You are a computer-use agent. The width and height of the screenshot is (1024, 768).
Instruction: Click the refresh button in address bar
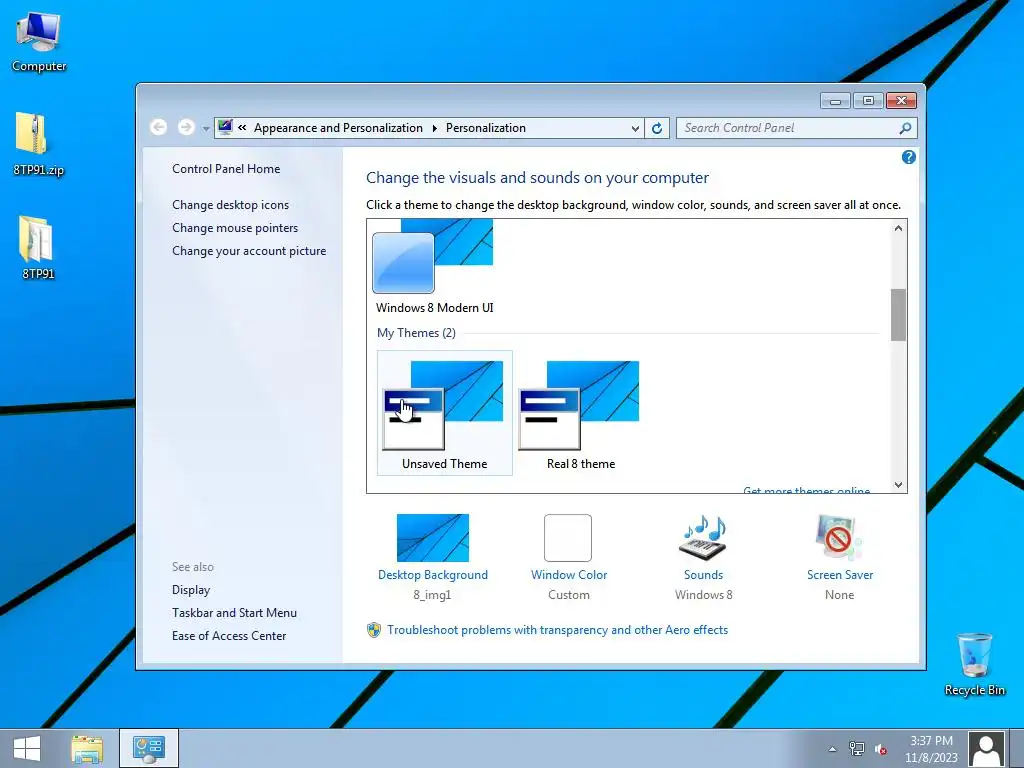[x=657, y=128]
